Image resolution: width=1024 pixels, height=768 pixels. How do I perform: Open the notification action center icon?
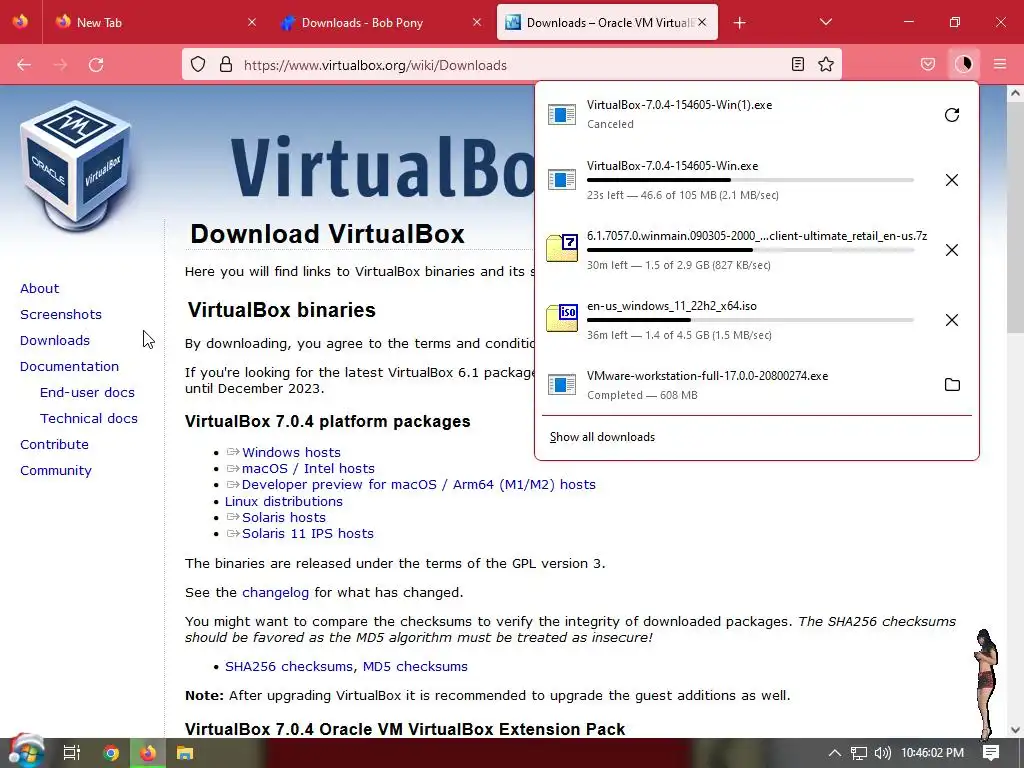tap(991, 753)
